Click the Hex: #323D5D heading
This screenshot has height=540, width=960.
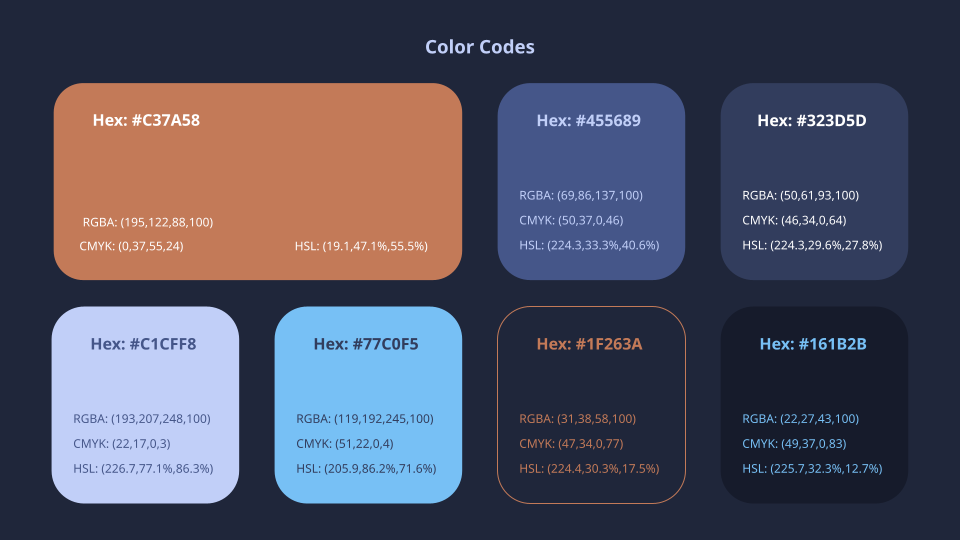pyautogui.click(x=812, y=121)
